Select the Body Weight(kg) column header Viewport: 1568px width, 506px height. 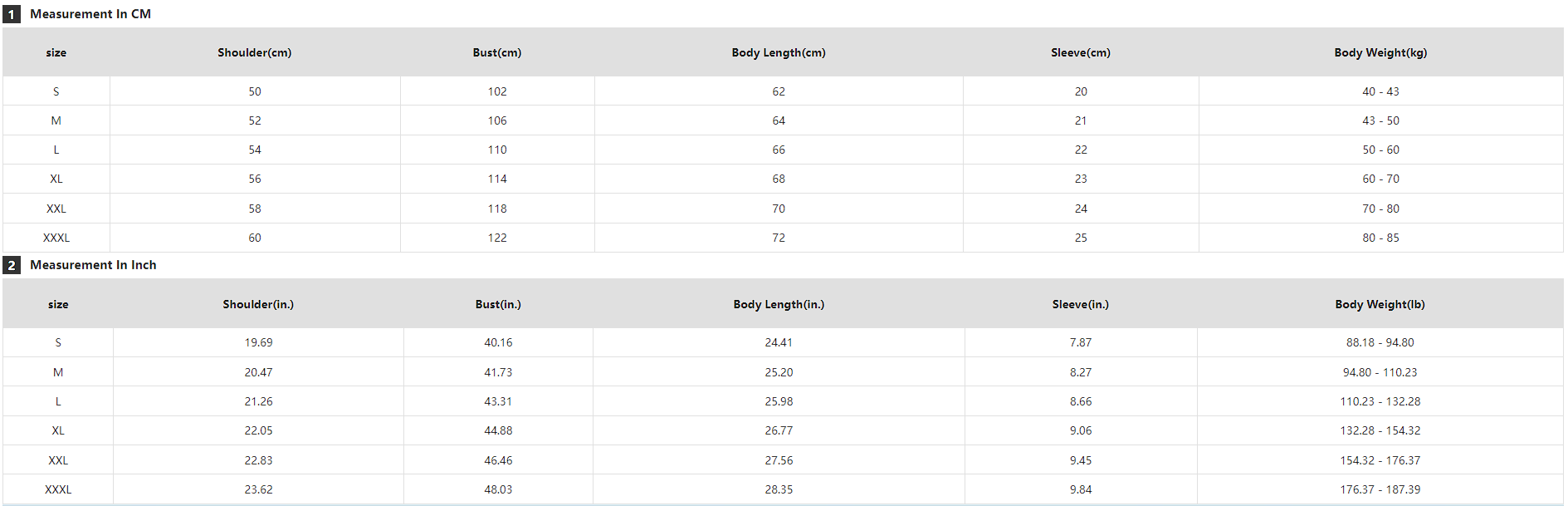tap(1380, 52)
